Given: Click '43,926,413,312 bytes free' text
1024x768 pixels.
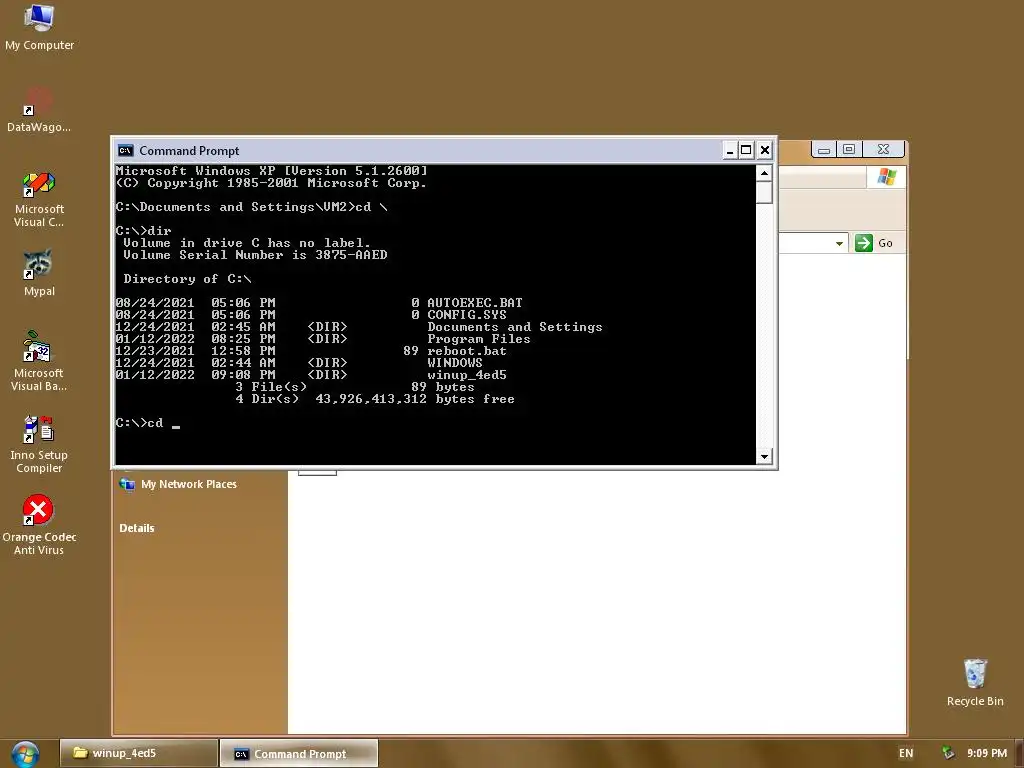Looking at the screenshot, I should [415, 399].
